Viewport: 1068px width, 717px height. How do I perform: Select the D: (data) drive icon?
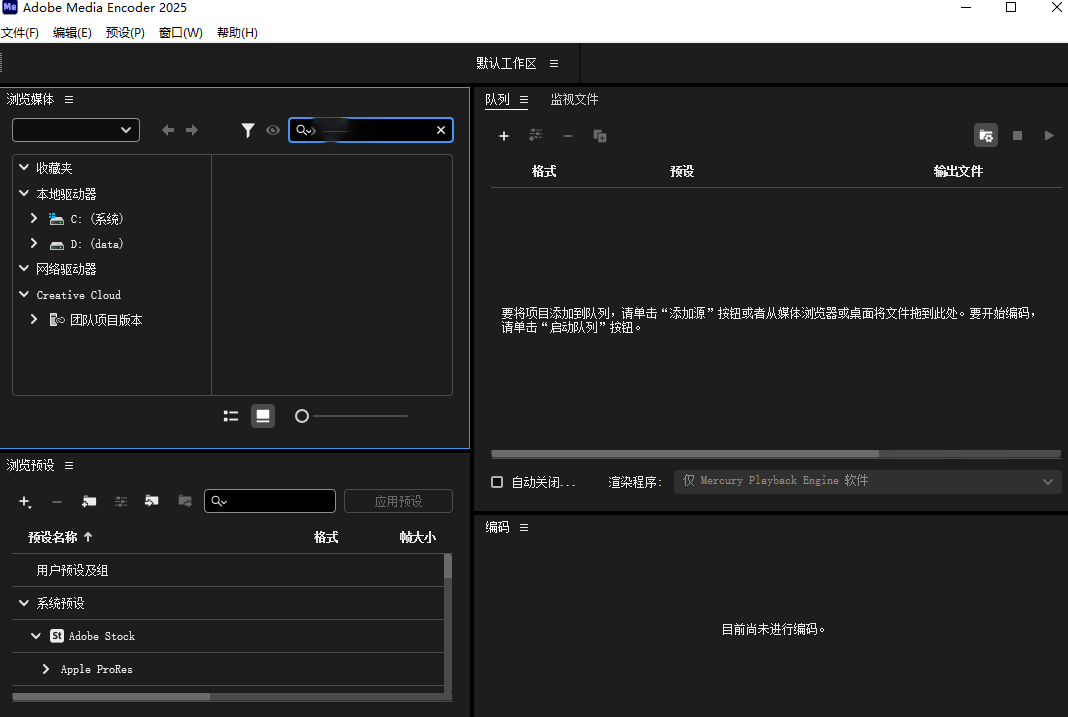click(57, 244)
